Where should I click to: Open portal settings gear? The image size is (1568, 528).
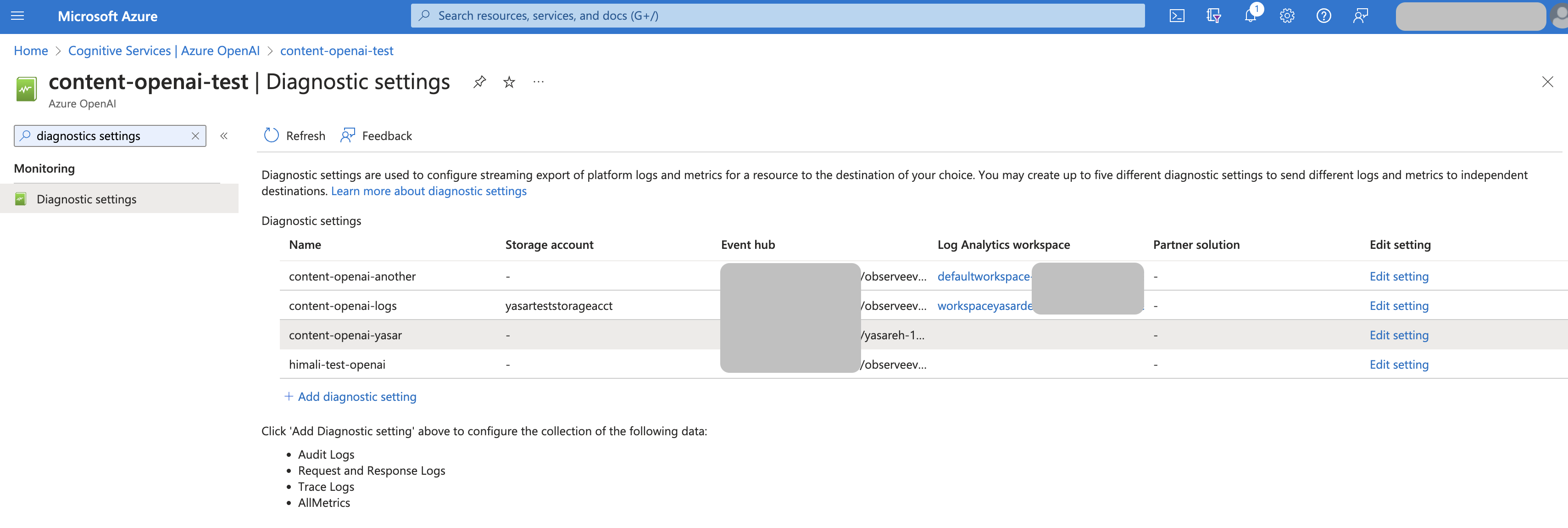click(x=1287, y=16)
